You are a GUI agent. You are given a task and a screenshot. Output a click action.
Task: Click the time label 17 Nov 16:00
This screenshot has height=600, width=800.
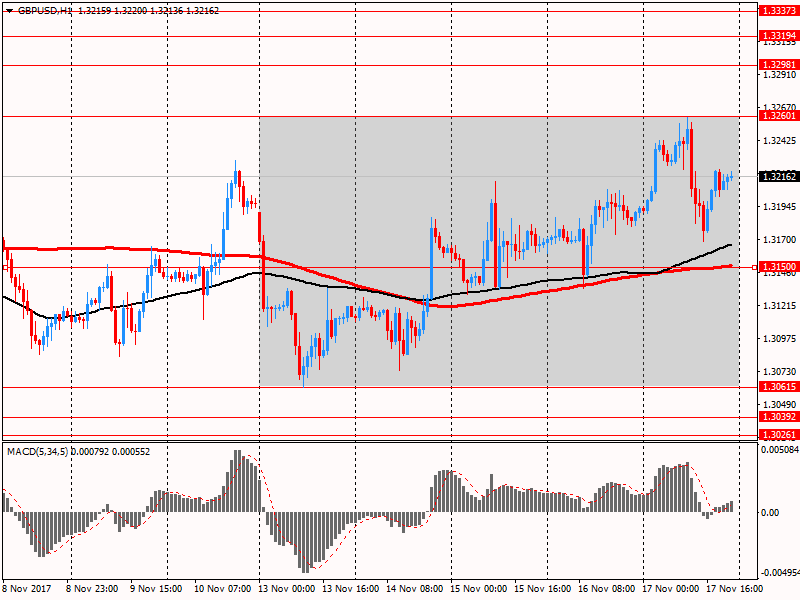[x=735, y=588]
